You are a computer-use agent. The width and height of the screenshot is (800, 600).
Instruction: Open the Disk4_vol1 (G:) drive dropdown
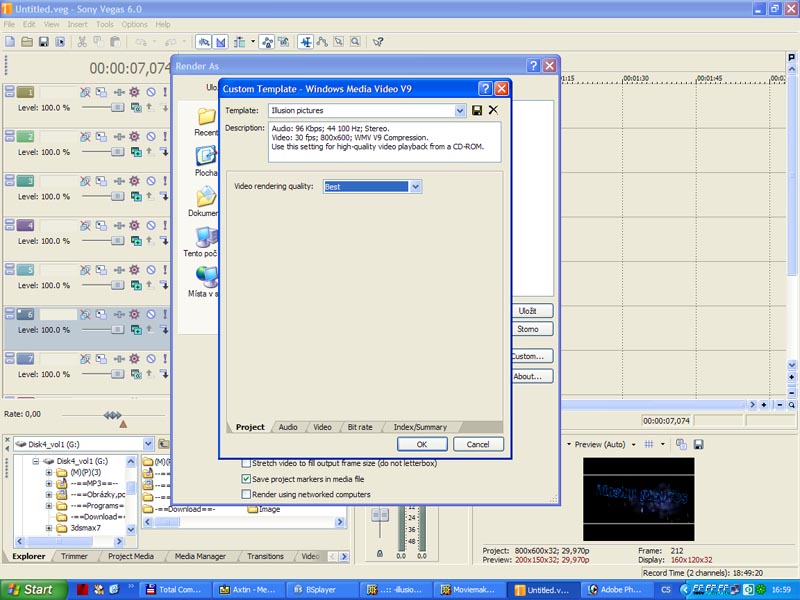point(148,444)
